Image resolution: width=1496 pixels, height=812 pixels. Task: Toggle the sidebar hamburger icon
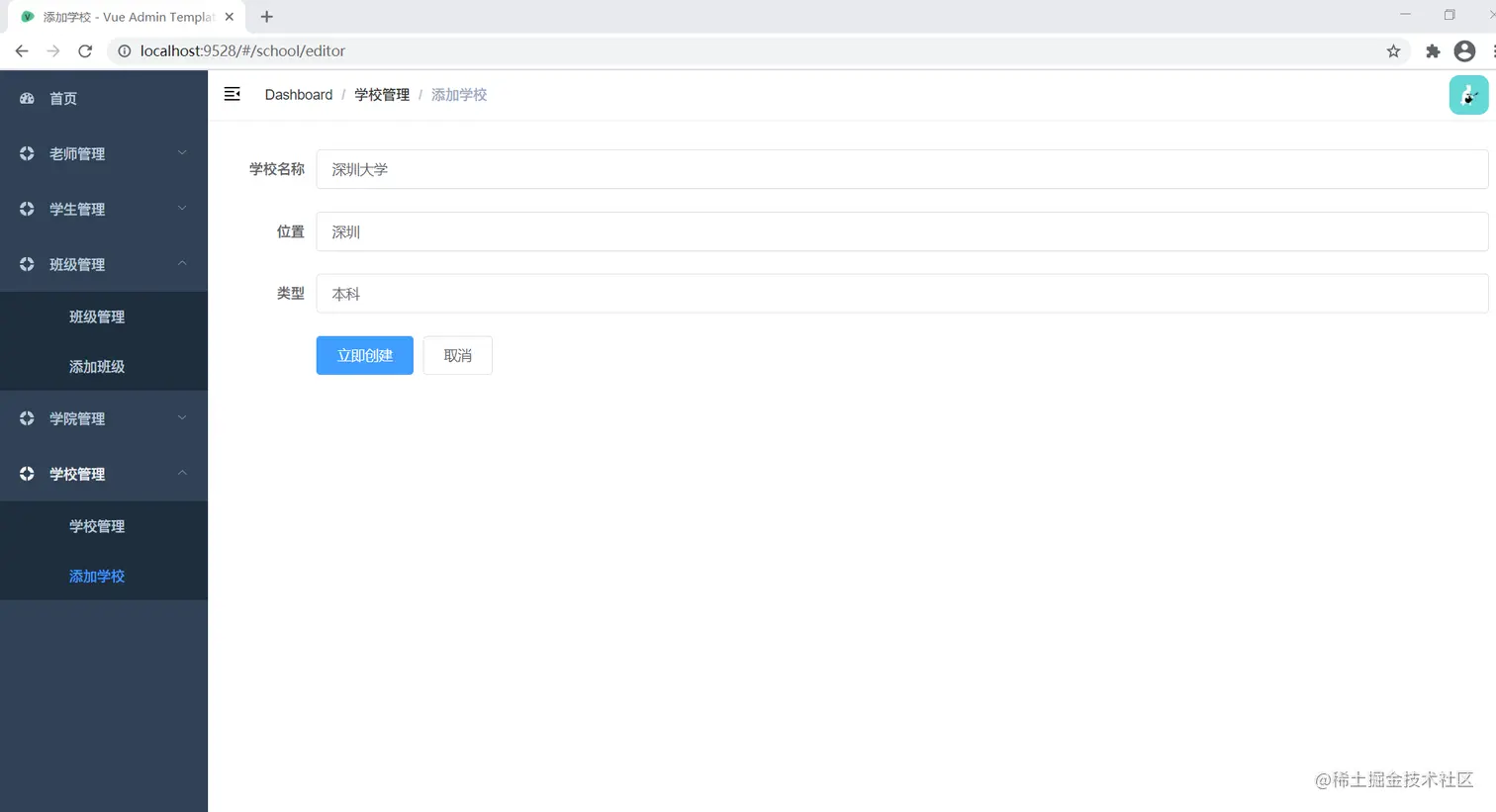coord(233,94)
